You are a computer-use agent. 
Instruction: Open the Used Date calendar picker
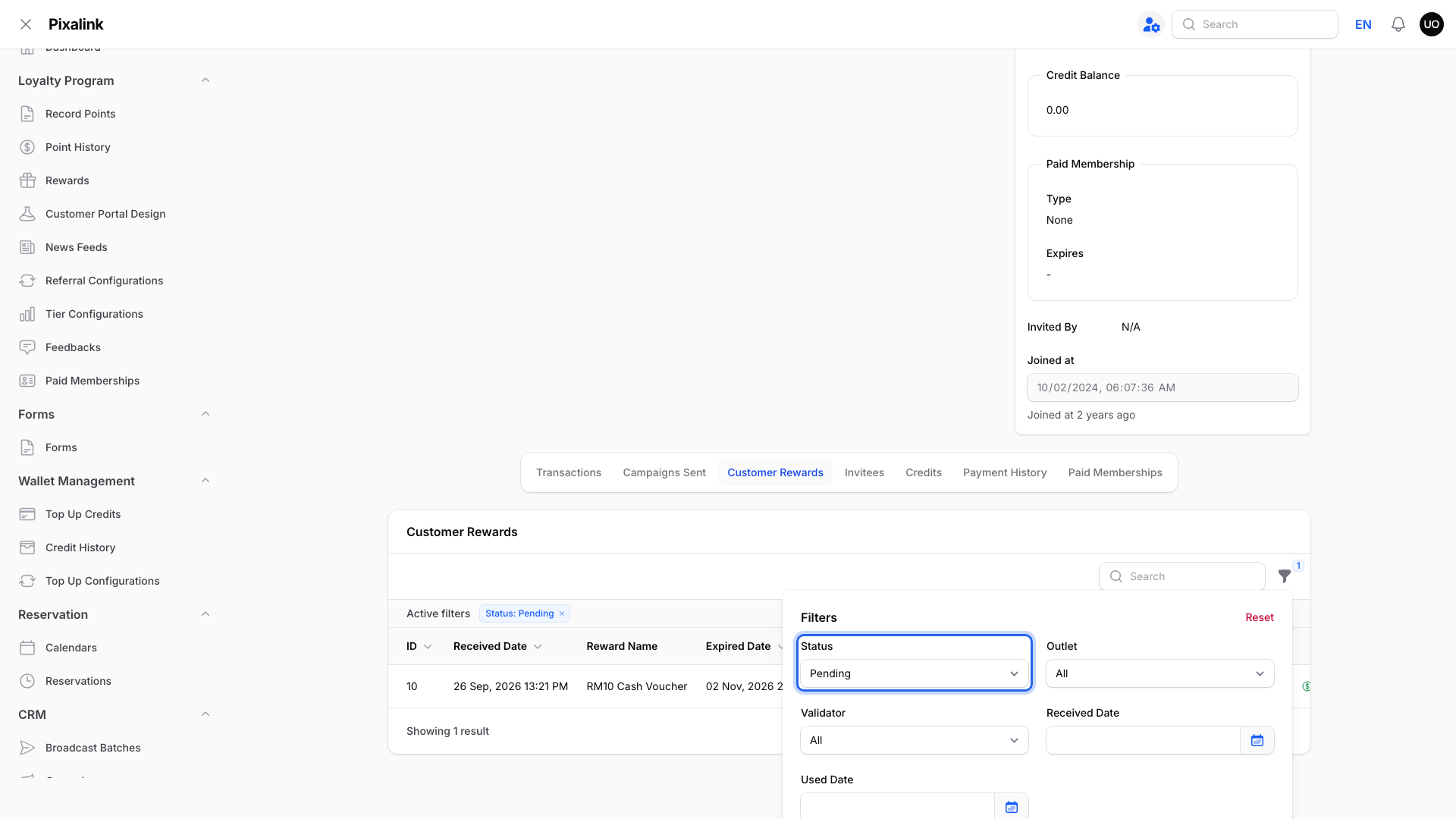[1012, 807]
